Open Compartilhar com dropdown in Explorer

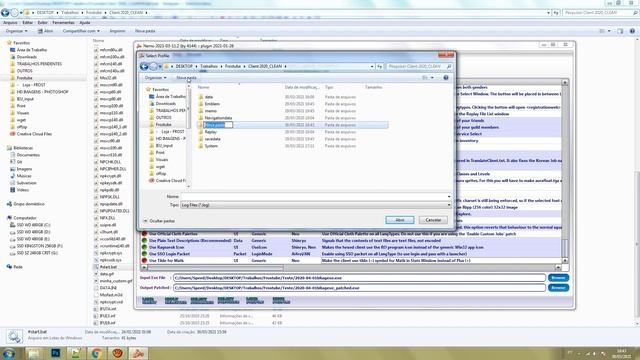[x=81, y=31]
